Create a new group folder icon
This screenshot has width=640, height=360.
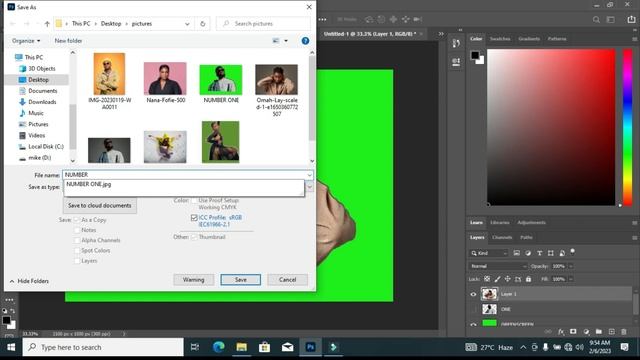tap(599, 332)
